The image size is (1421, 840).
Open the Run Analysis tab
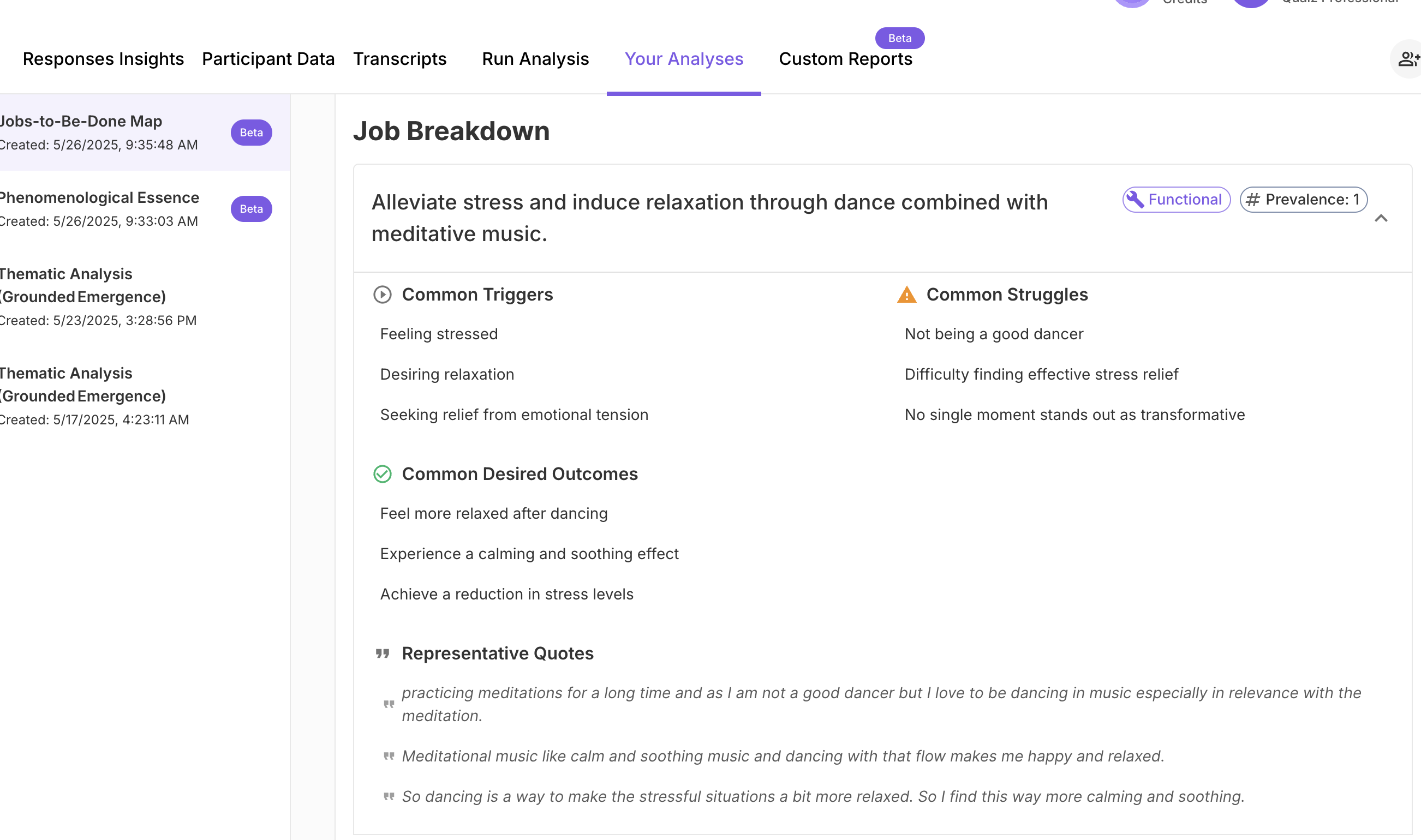click(535, 59)
